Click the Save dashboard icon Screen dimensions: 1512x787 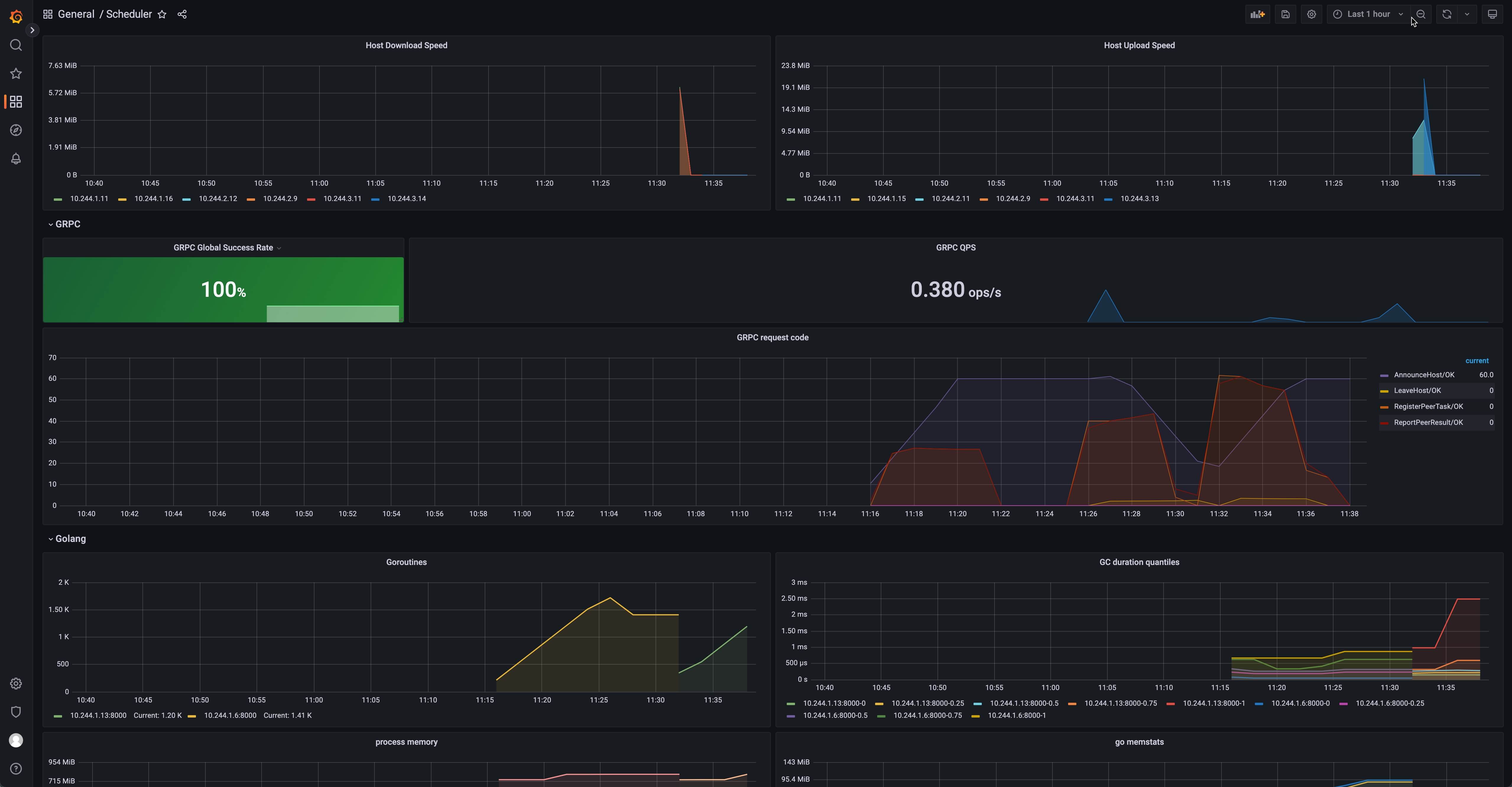point(1285,14)
